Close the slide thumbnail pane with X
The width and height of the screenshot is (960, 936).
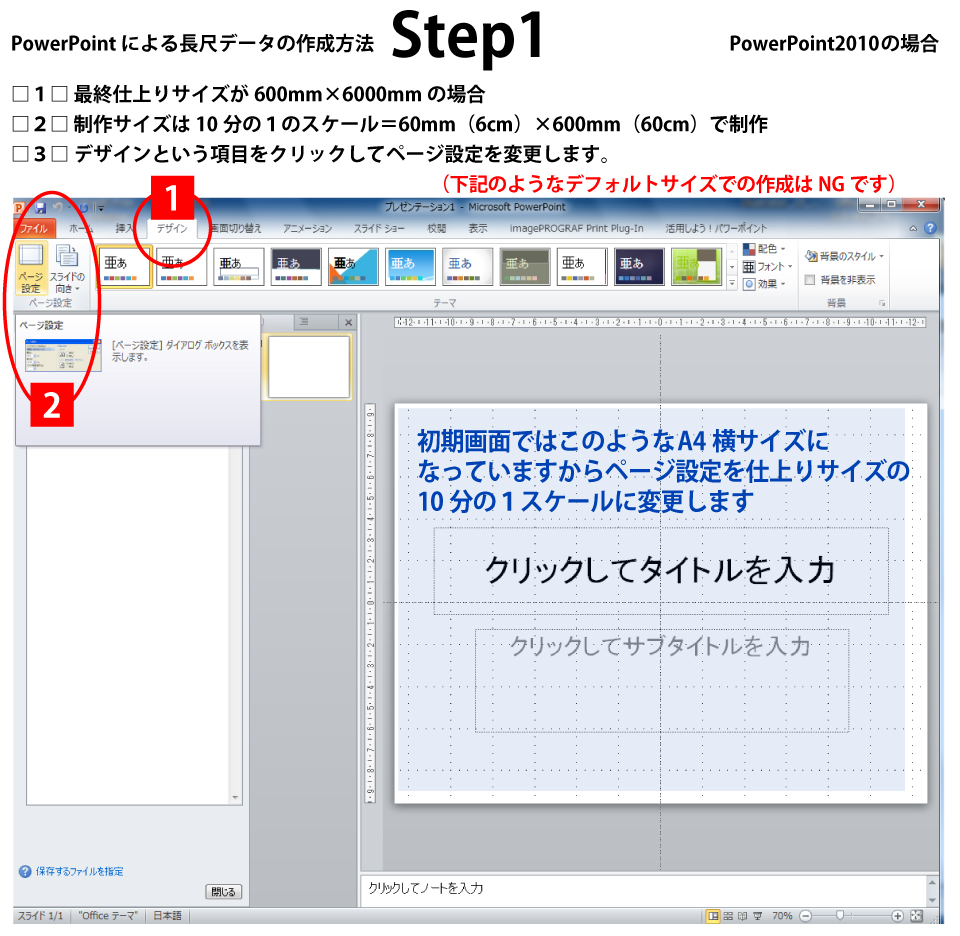tap(348, 322)
